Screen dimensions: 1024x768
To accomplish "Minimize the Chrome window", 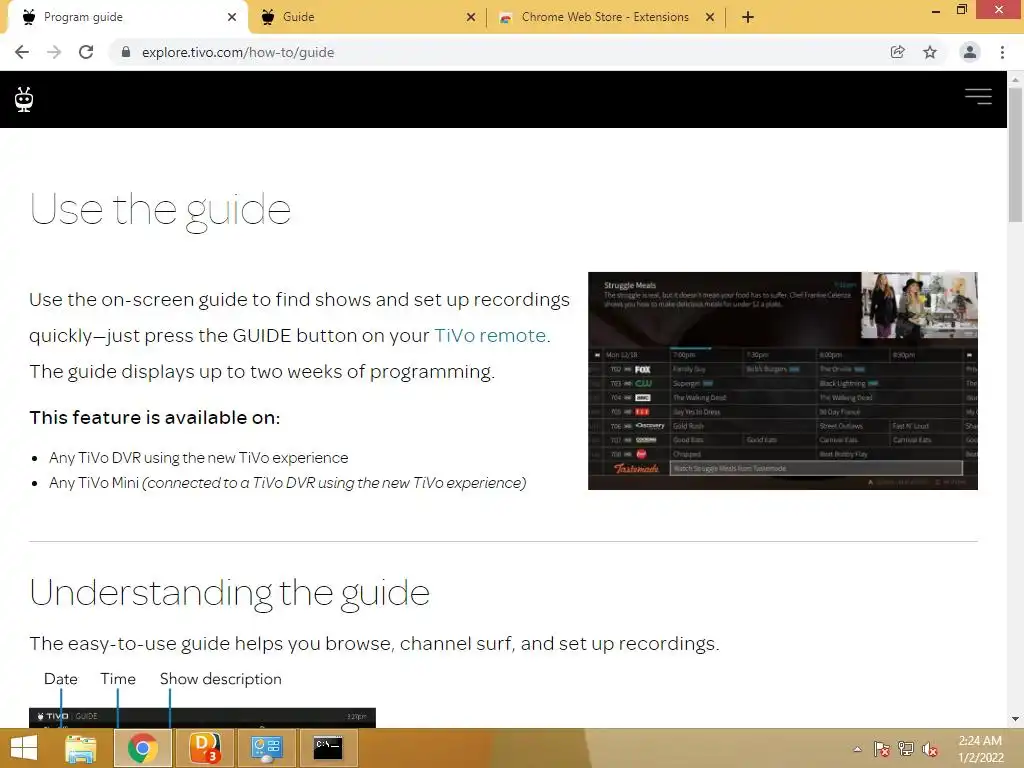I will point(936,10).
